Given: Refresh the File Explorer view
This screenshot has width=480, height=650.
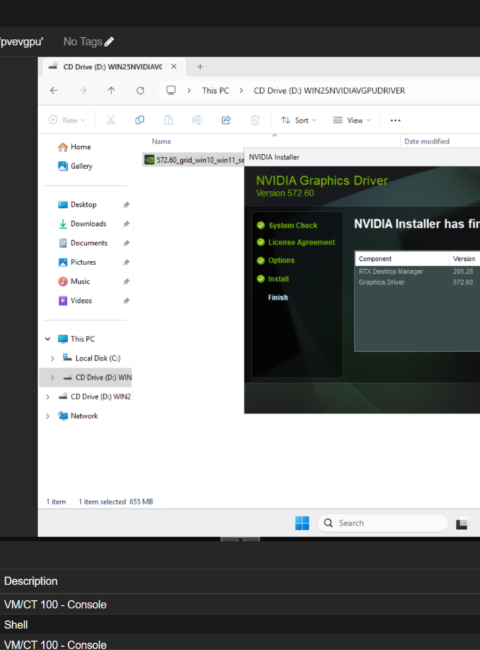Looking at the screenshot, I should [140, 90].
